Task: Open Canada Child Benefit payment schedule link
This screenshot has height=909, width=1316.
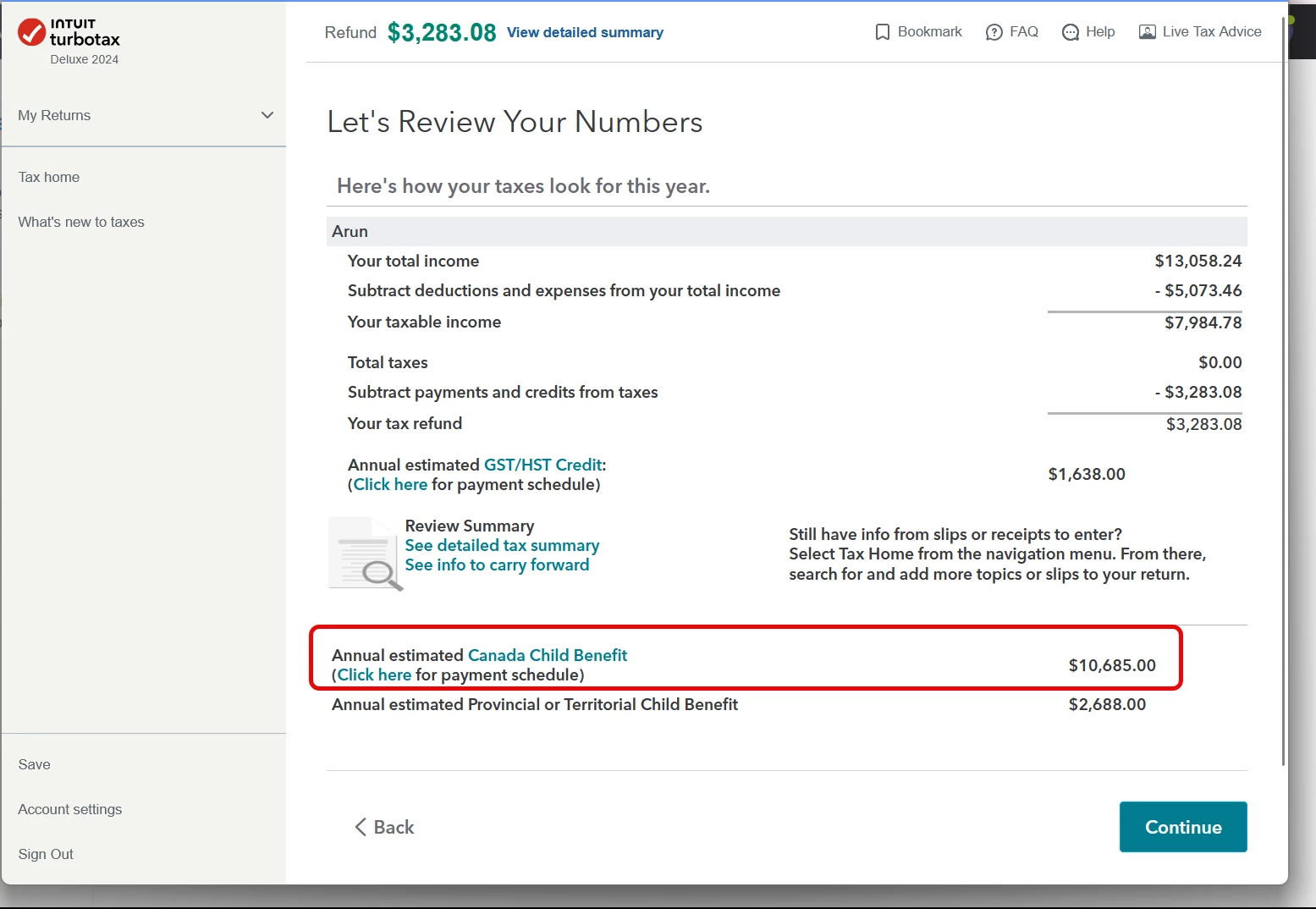Action: tap(374, 675)
